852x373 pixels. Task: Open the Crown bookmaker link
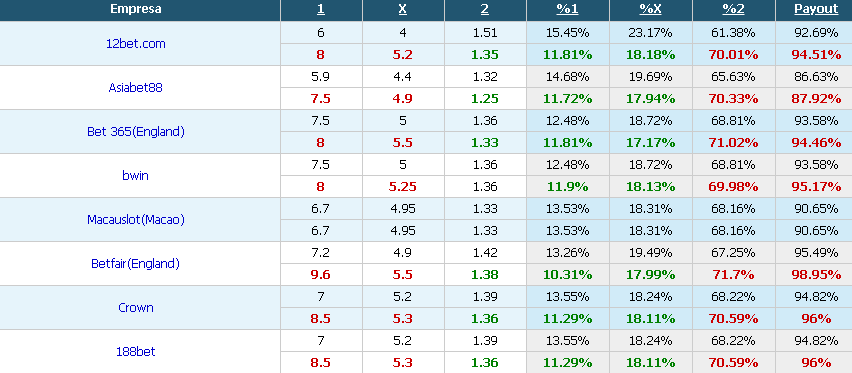[135, 308]
